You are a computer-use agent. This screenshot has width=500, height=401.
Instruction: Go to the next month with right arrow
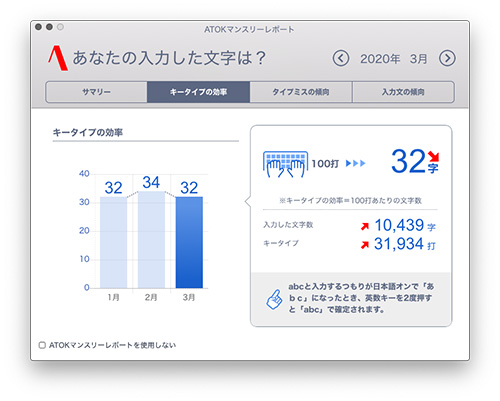coord(447,59)
